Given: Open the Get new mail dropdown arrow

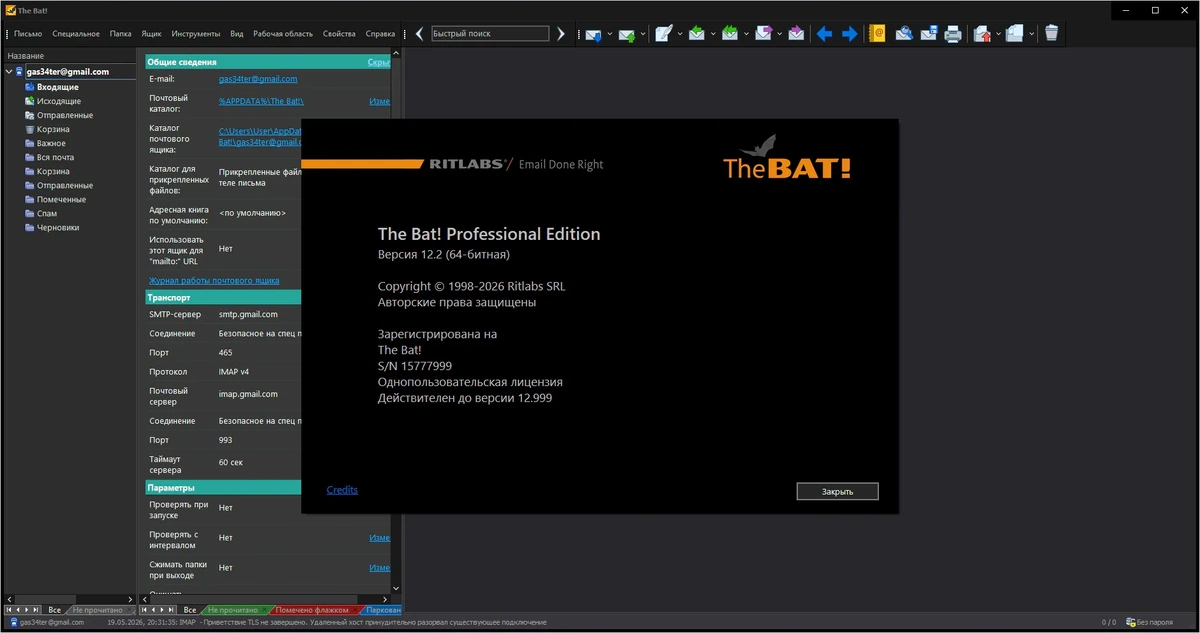Looking at the screenshot, I should click(x=609, y=33).
